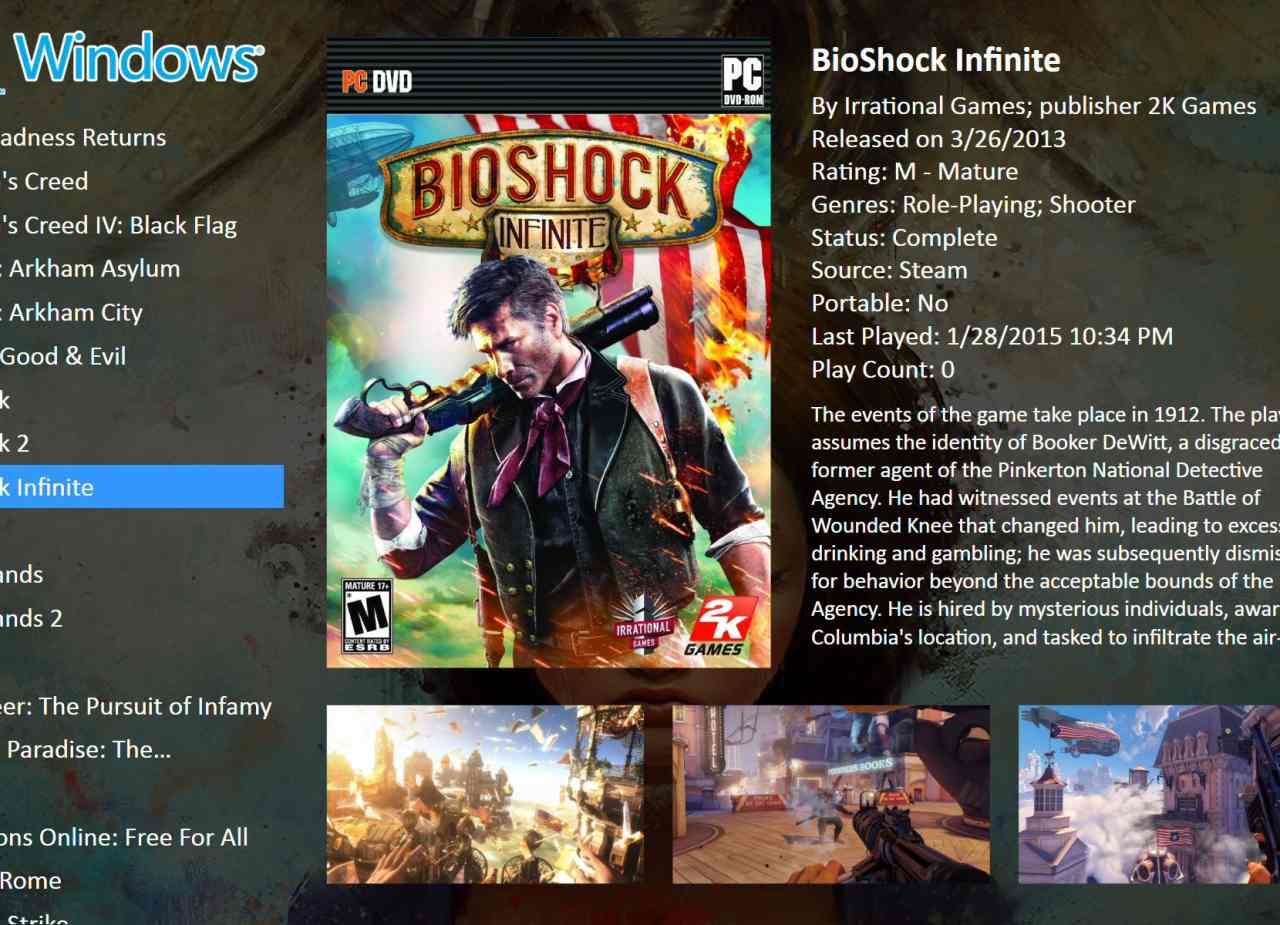This screenshot has width=1280, height=925.
Task: Open the BioShock Infinite box art cover
Action: [548, 353]
